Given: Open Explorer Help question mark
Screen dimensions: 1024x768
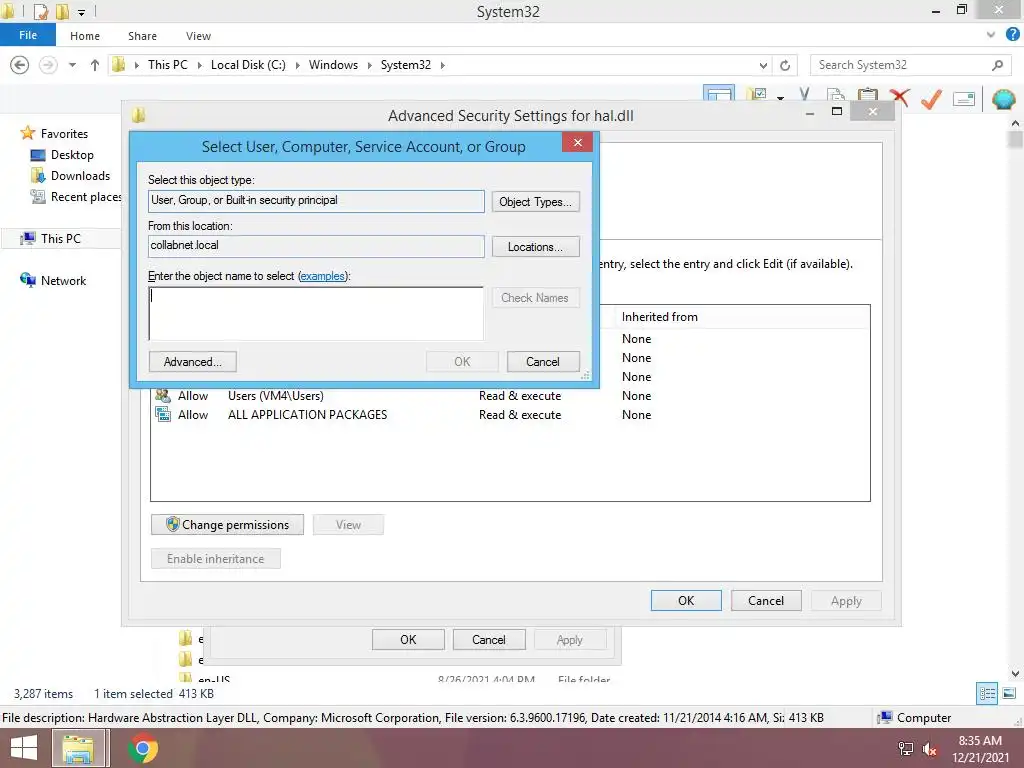Looking at the screenshot, I should (1013, 35).
